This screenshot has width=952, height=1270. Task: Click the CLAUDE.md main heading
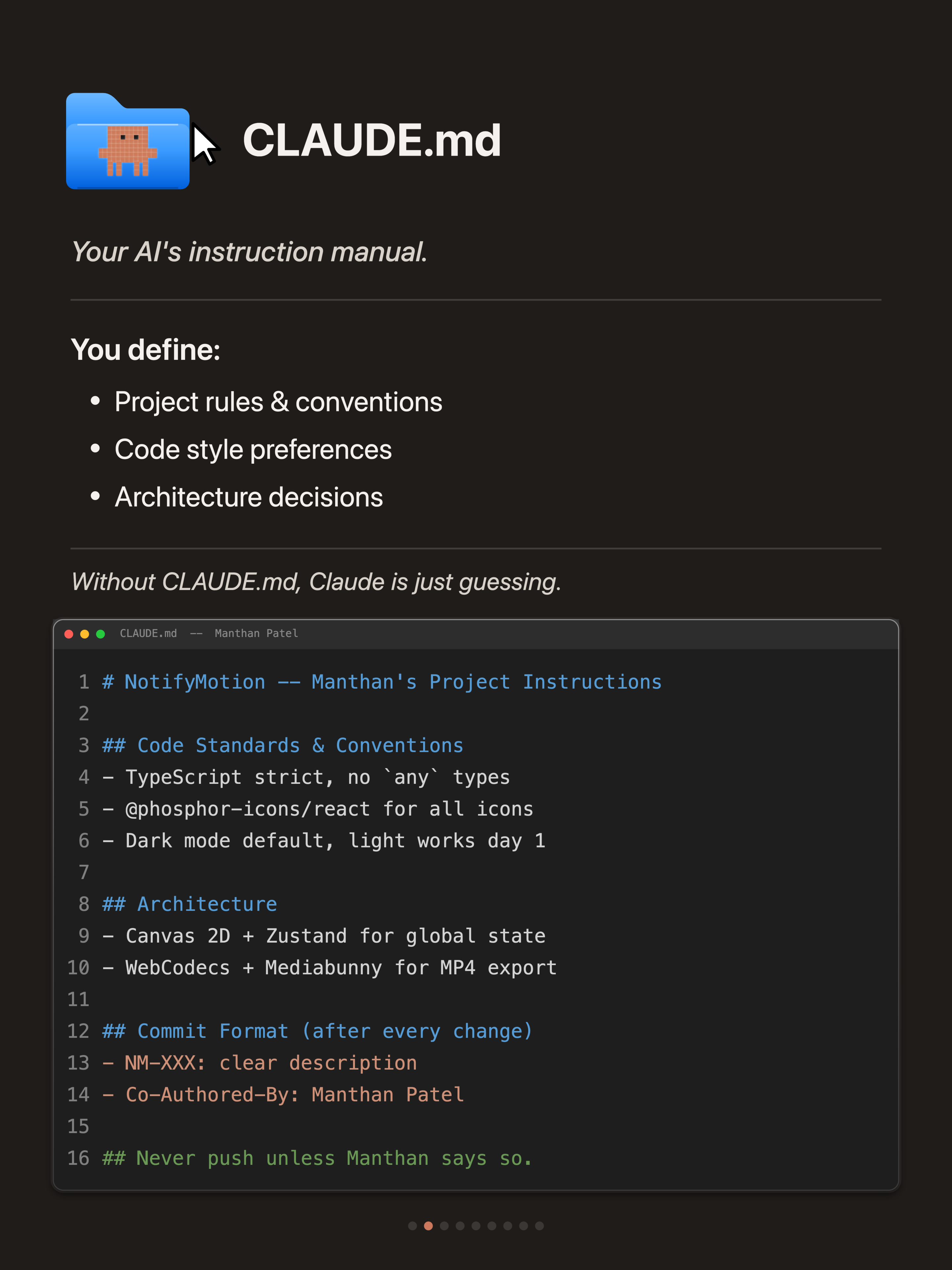[372, 140]
